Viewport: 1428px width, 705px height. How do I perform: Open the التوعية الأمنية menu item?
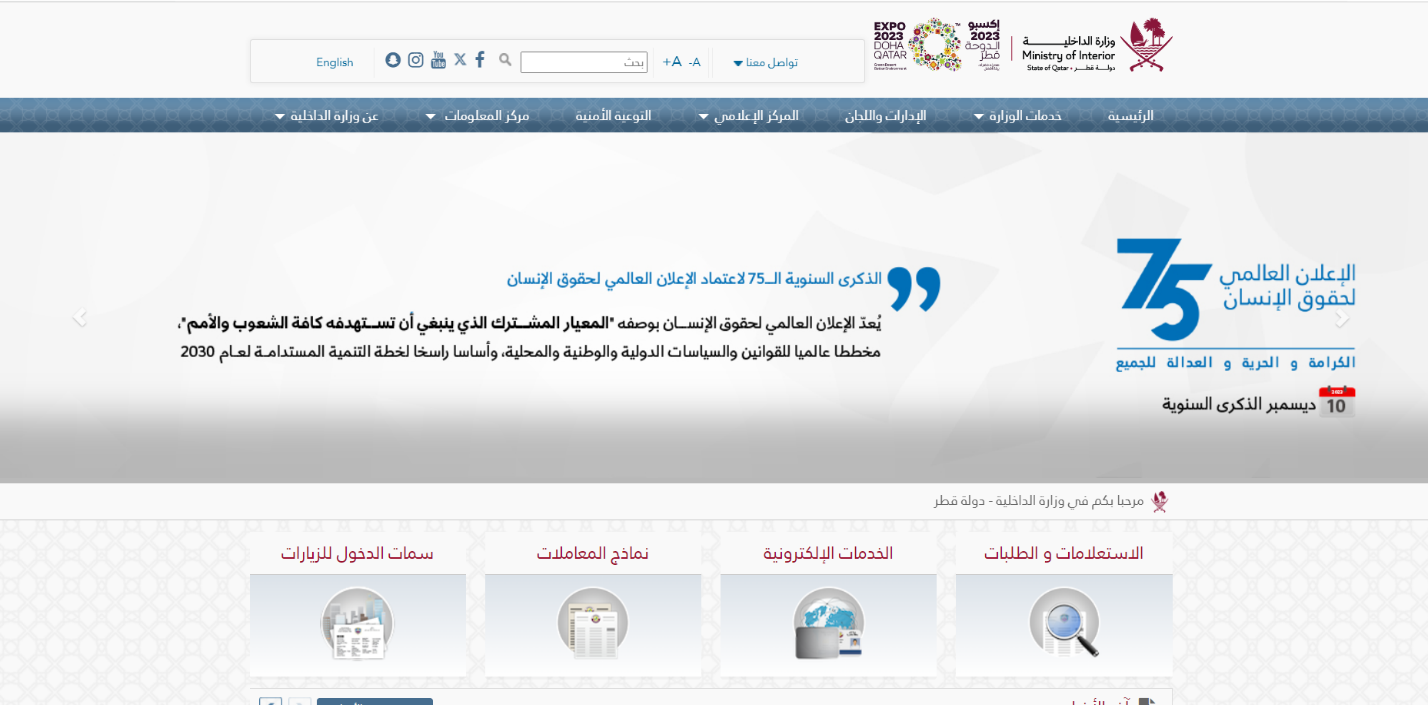[613, 116]
